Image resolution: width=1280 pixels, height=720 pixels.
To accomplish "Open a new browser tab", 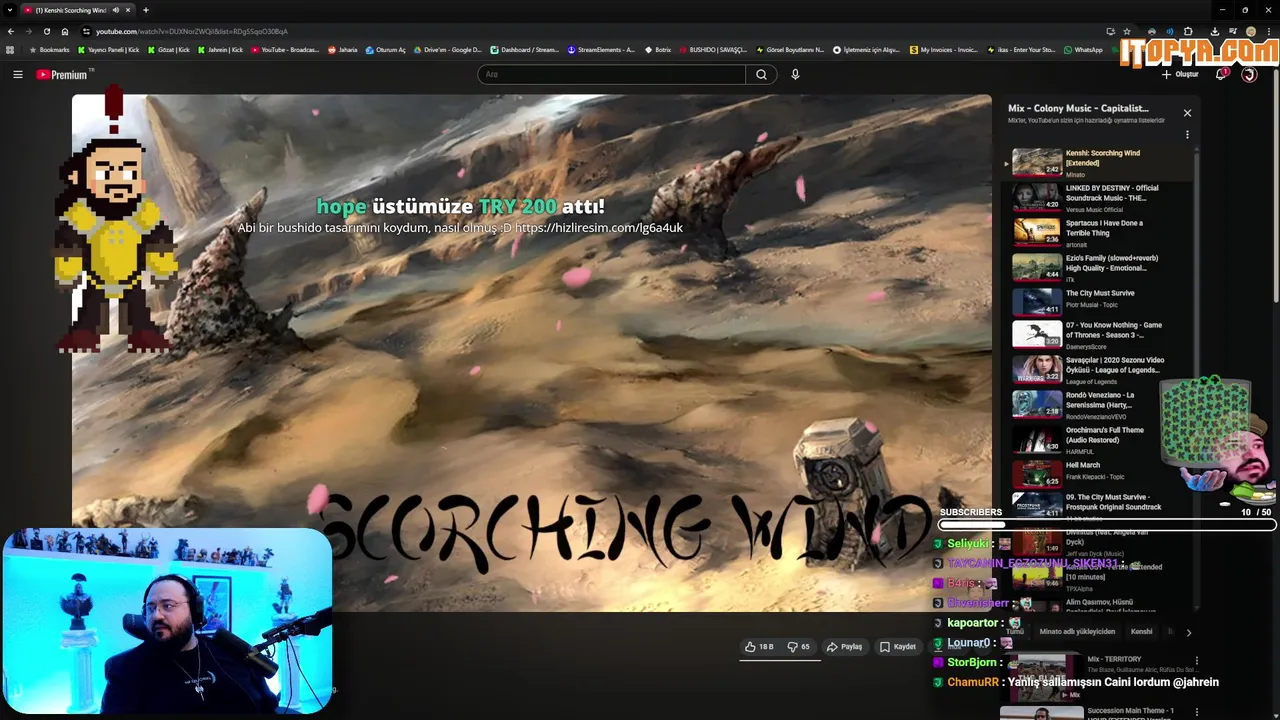I will 146,10.
